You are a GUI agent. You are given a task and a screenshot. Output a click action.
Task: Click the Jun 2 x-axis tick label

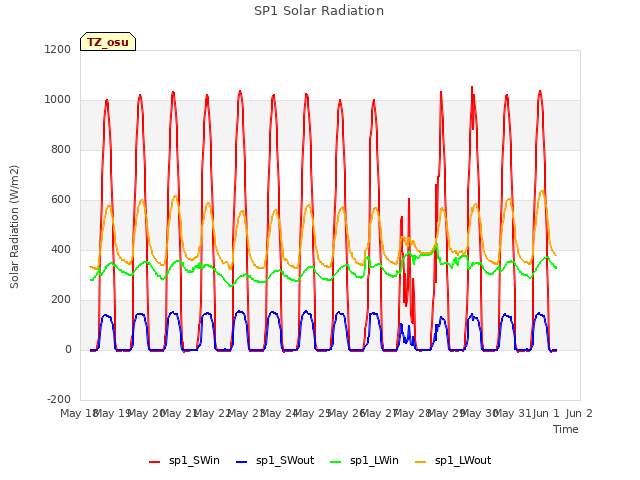(579, 413)
